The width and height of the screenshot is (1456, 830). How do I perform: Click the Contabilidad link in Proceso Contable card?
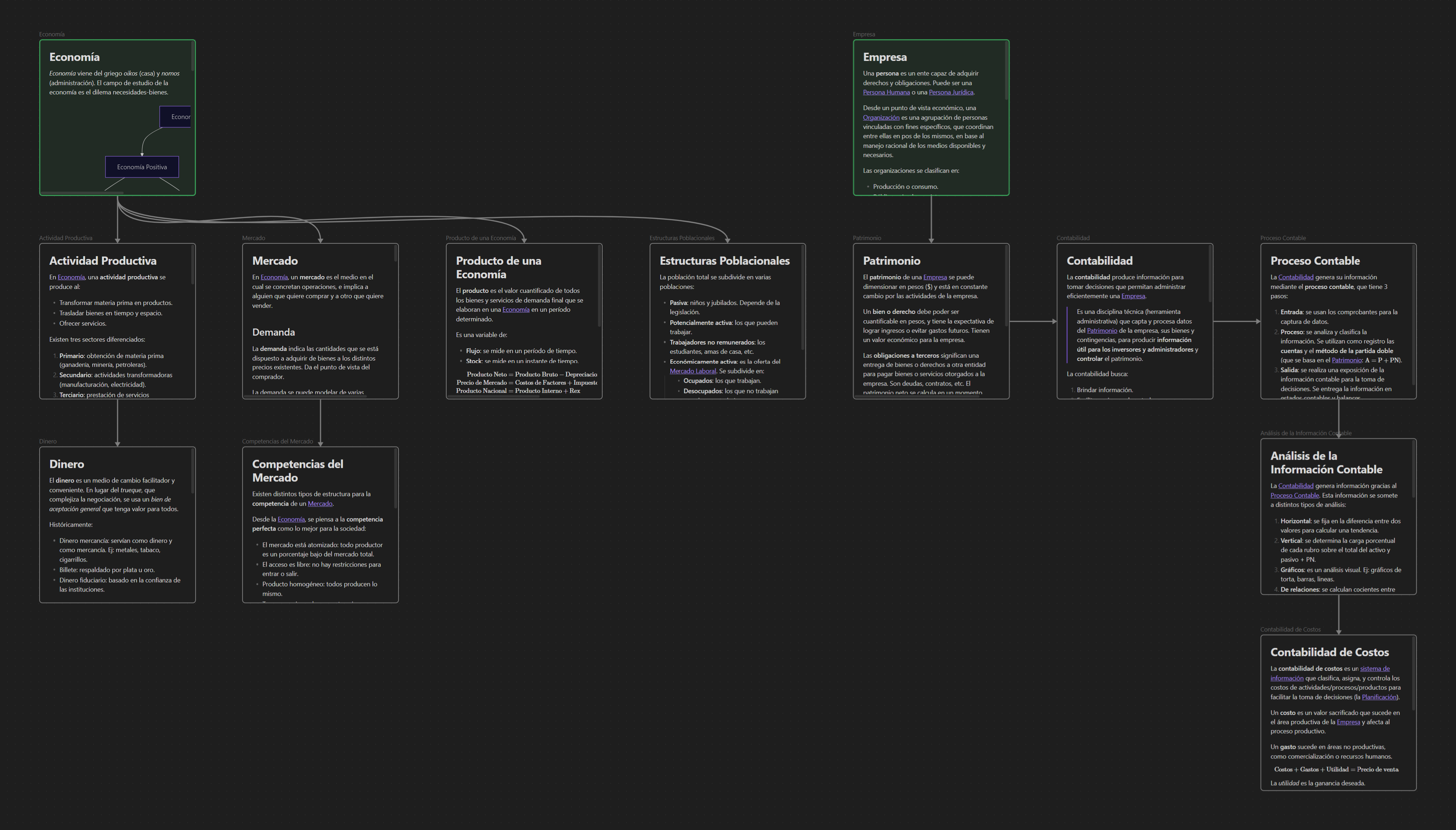[1296, 277]
